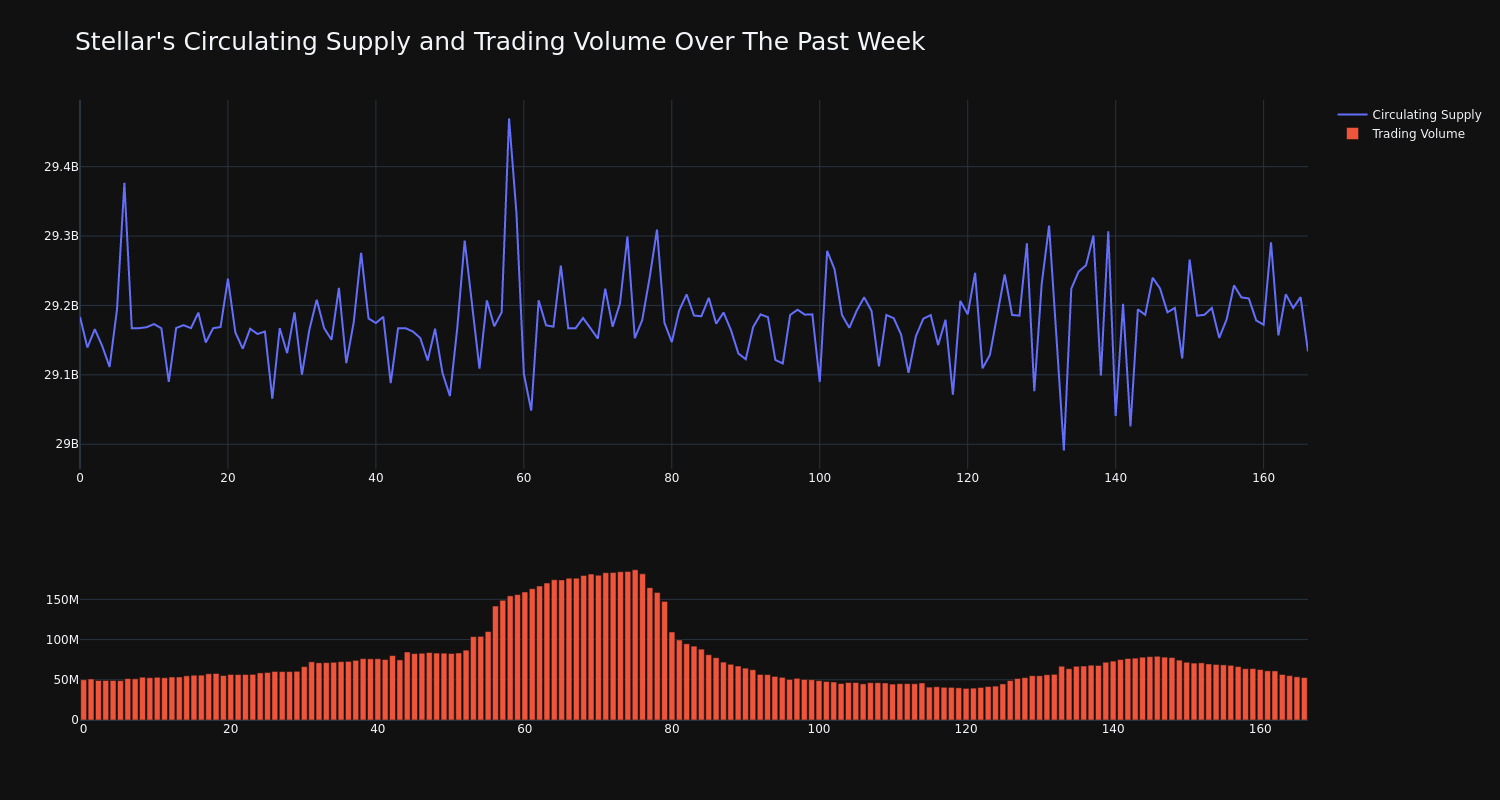
Task: Click the blue Circulating Supply legend line
Action: pos(1352,115)
